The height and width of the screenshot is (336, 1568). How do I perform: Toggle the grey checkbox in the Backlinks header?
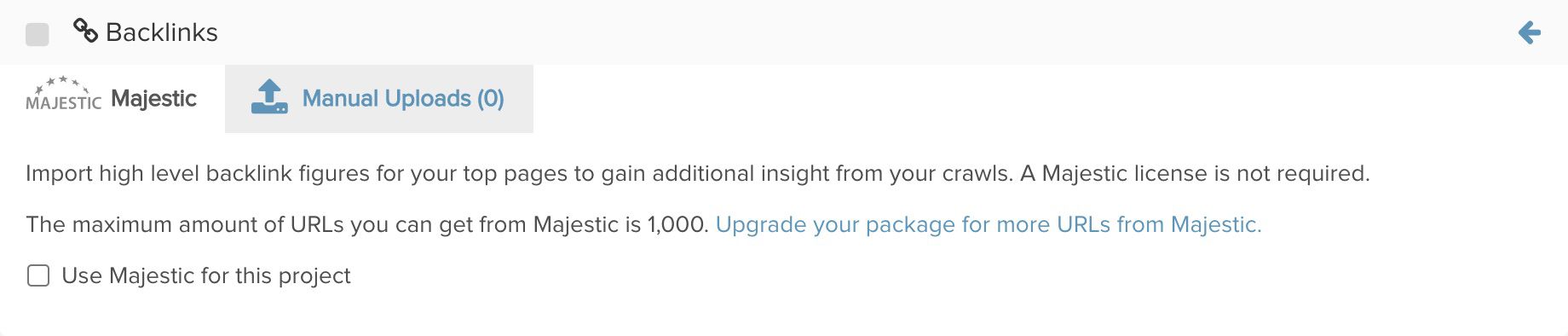coord(37,34)
